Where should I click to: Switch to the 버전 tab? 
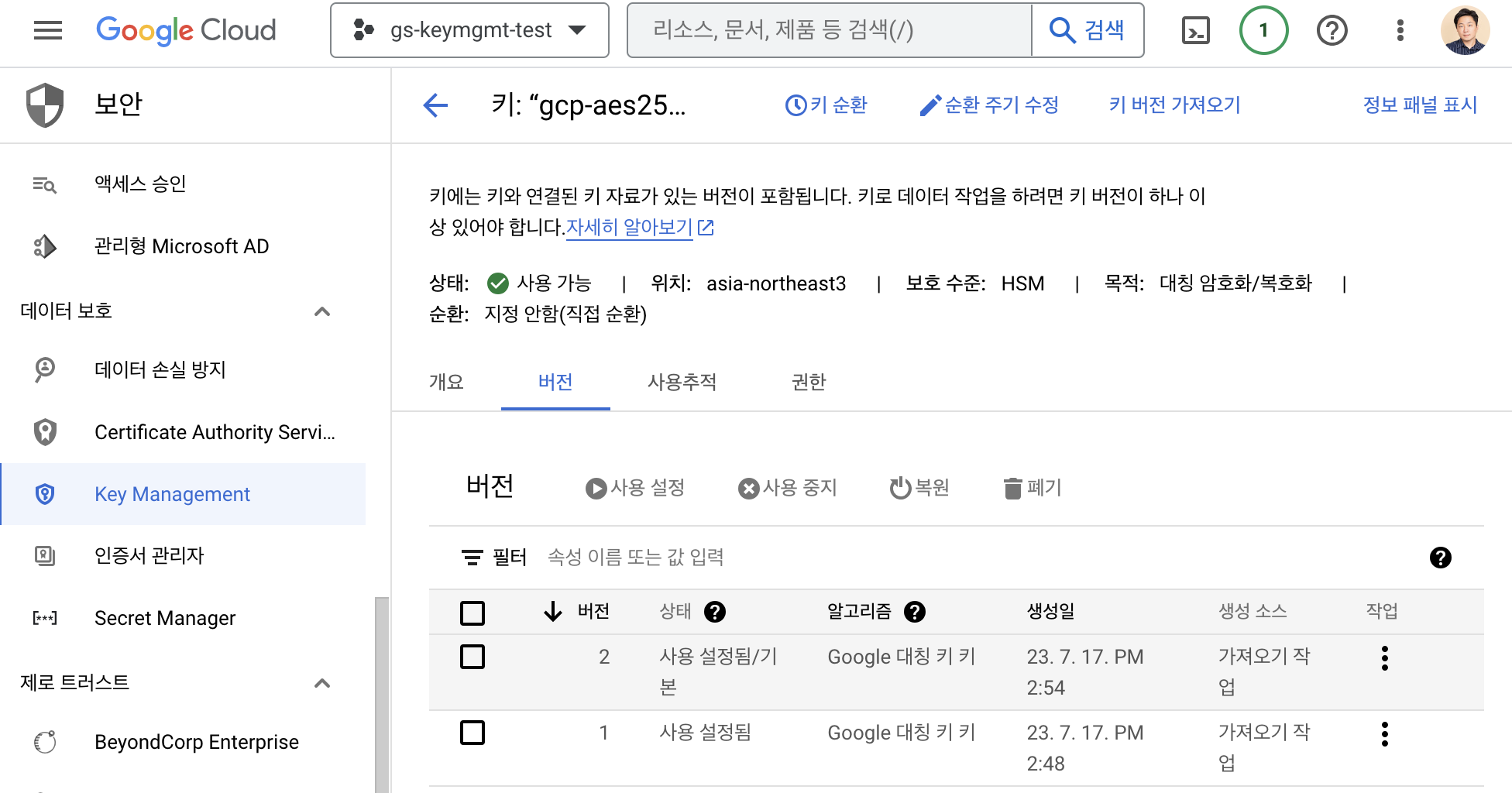tap(555, 383)
